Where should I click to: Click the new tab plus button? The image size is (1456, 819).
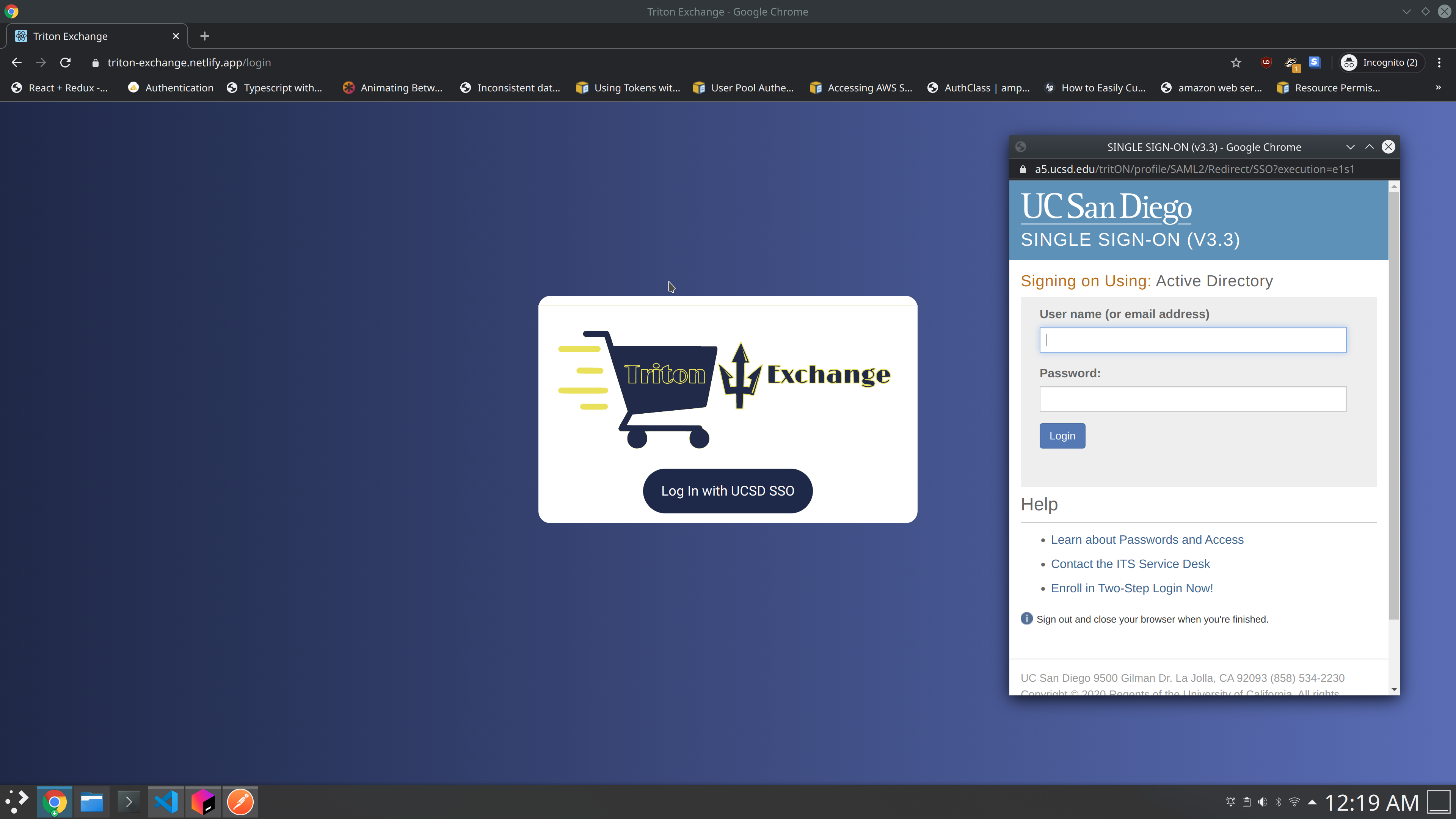[204, 36]
